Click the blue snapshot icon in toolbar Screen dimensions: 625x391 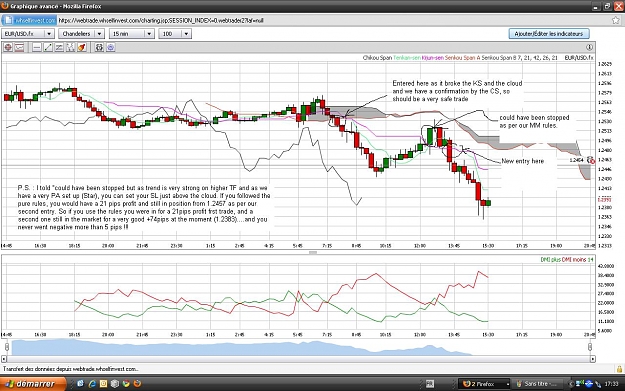(x=110, y=47)
